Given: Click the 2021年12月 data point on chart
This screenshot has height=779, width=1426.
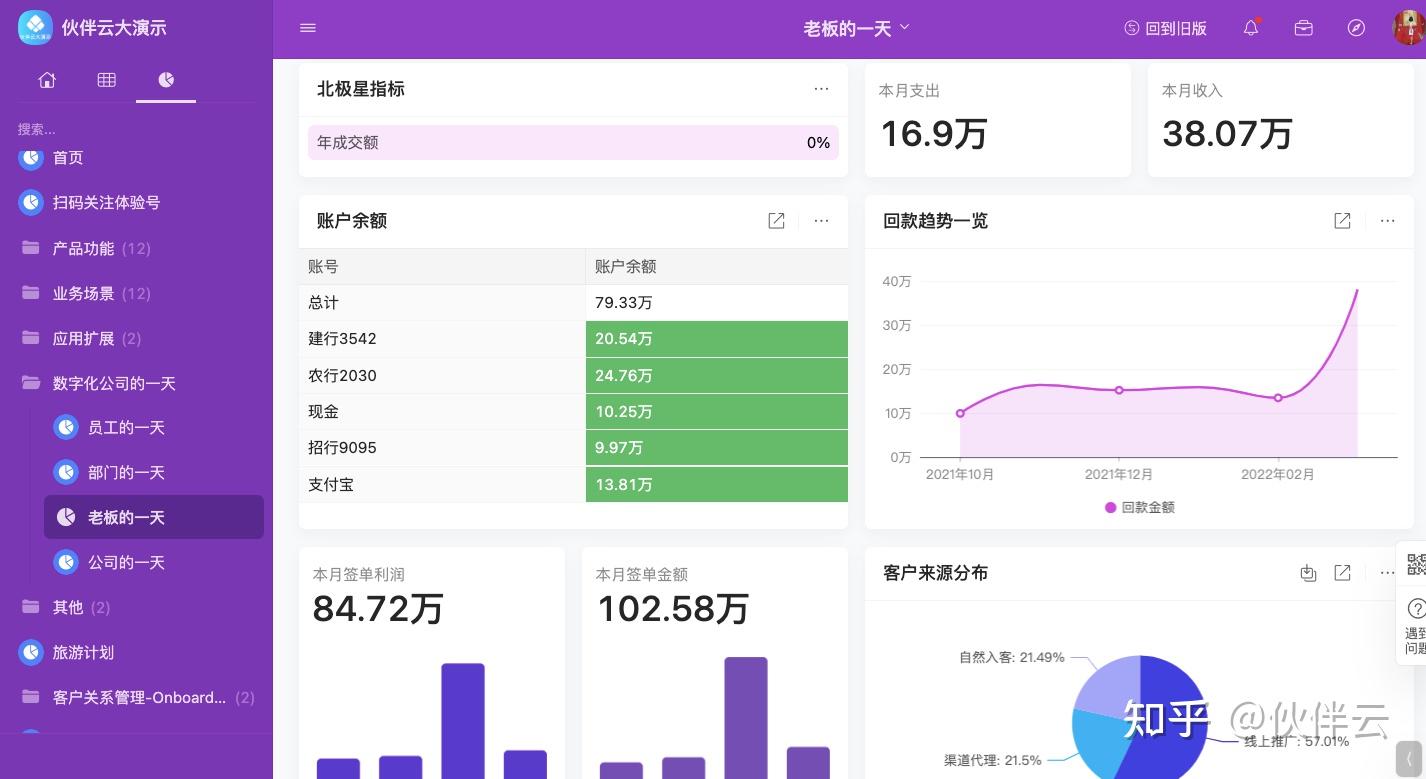Looking at the screenshot, I should pyautogui.click(x=1119, y=390).
